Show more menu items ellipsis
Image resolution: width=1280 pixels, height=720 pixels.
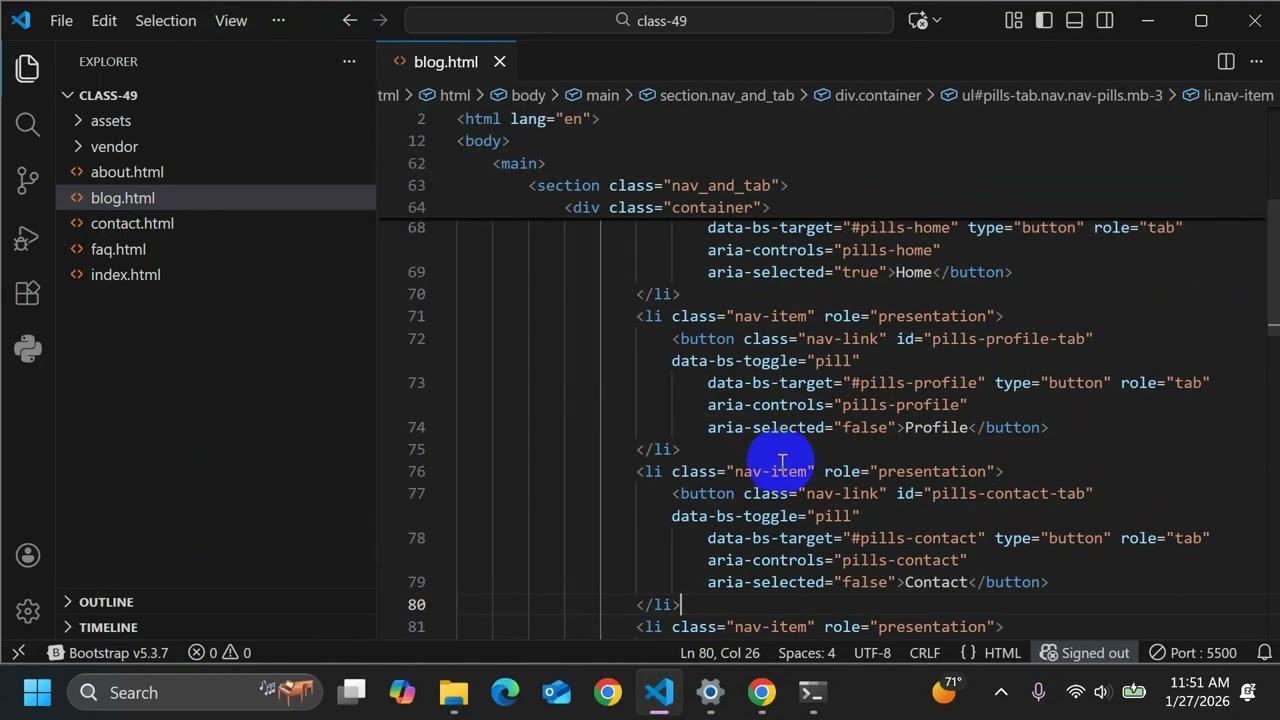click(x=278, y=20)
